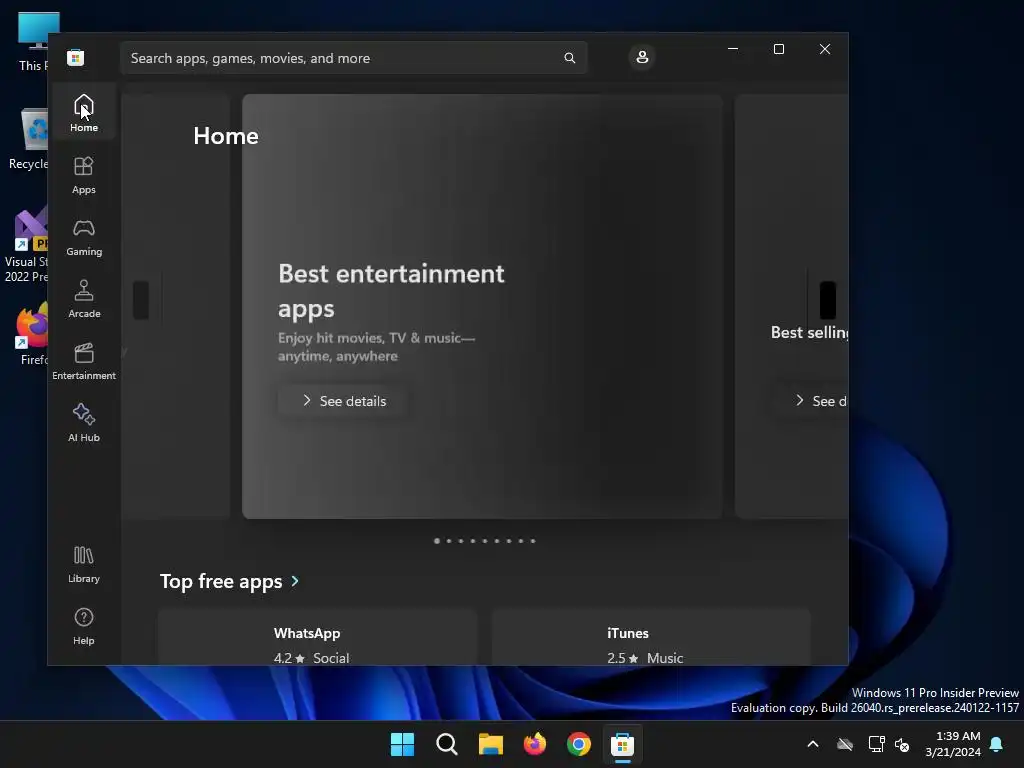Go to the Gaming section
This screenshot has width=1024, height=768.
84,237
